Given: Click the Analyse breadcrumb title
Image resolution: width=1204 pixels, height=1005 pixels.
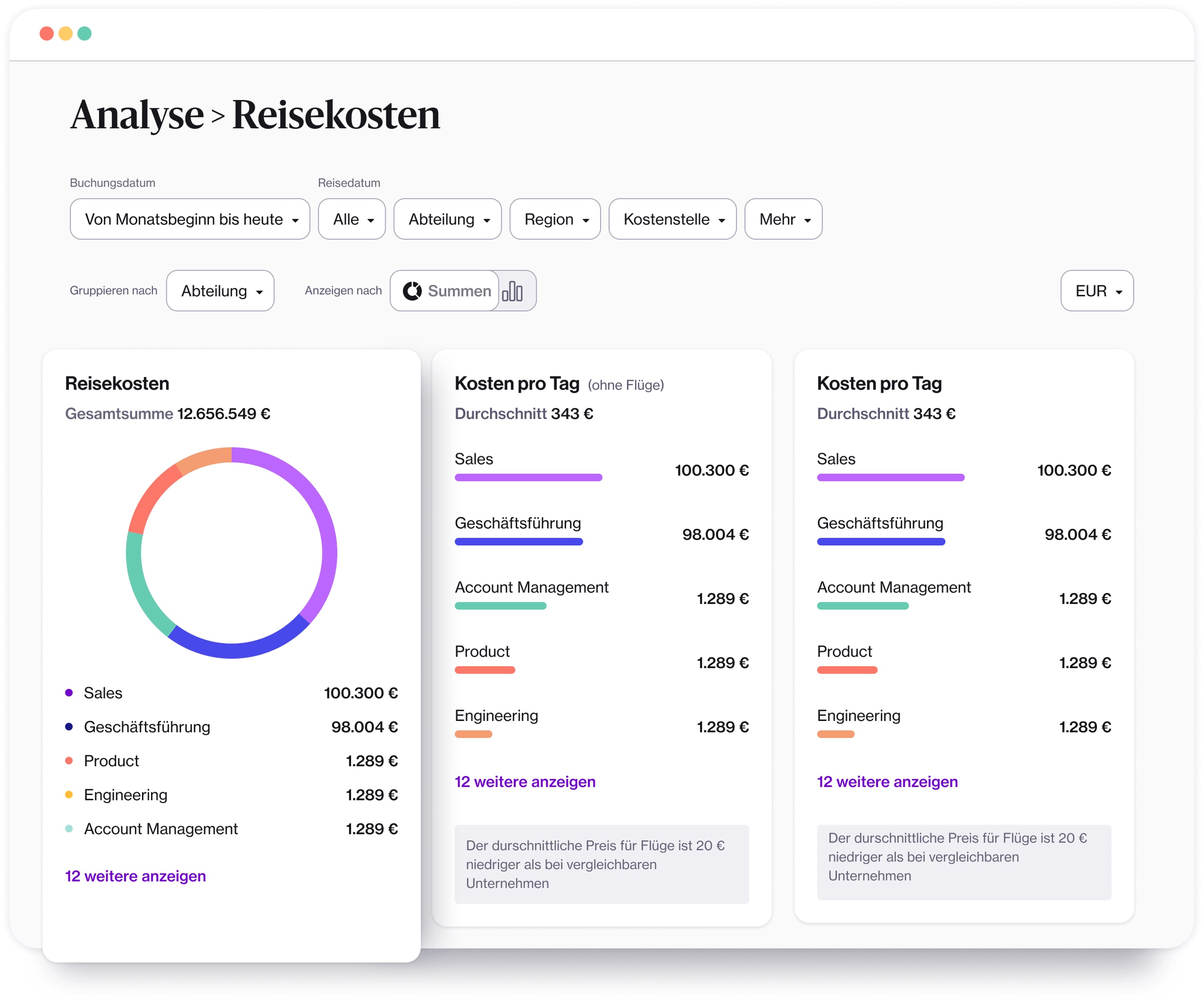Looking at the screenshot, I should click(x=137, y=115).
